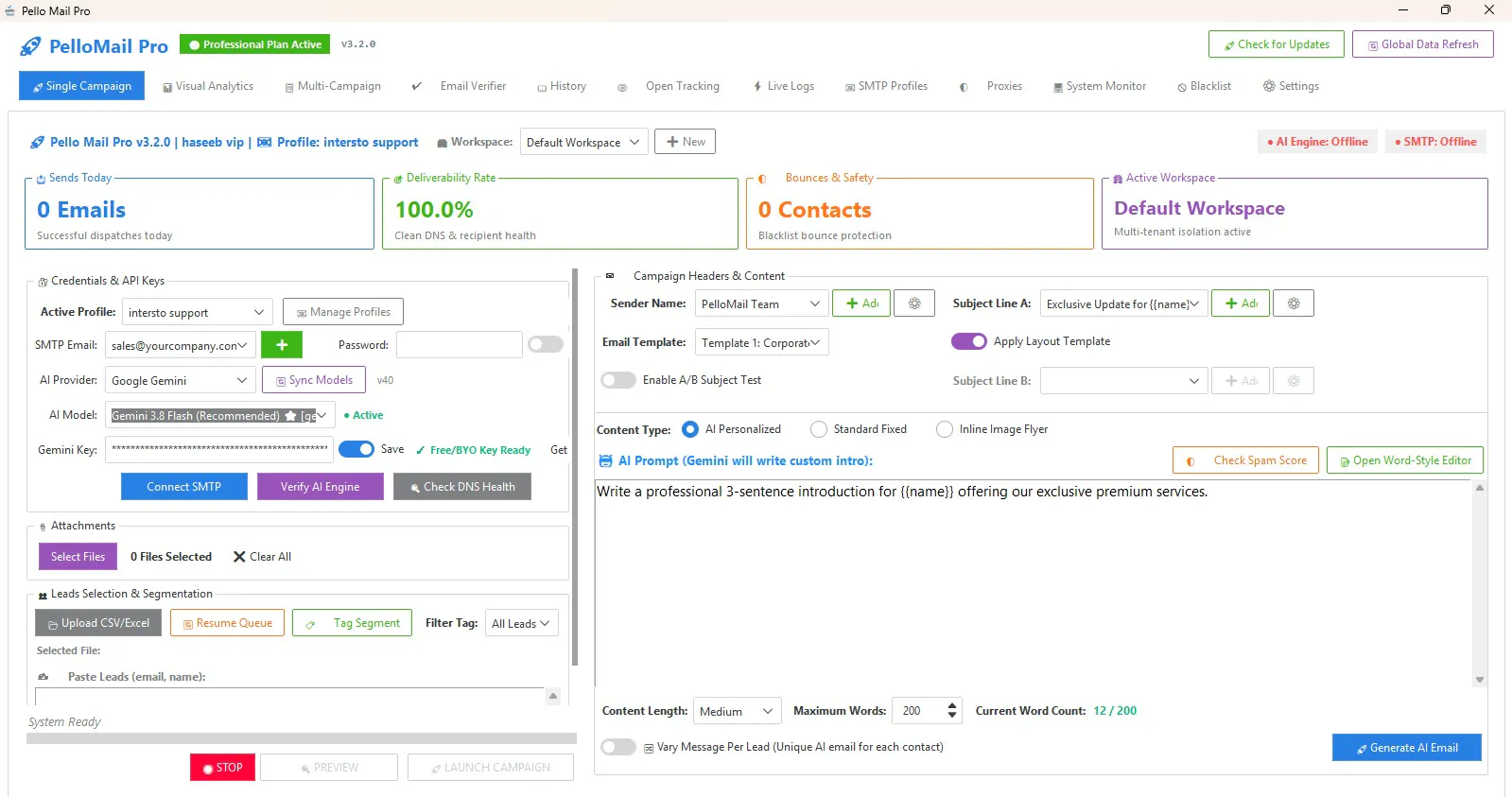This screenshot has height=797, width=1512.
Task: Click the green plus next to SMTP Email
Action: coord(282,345)
